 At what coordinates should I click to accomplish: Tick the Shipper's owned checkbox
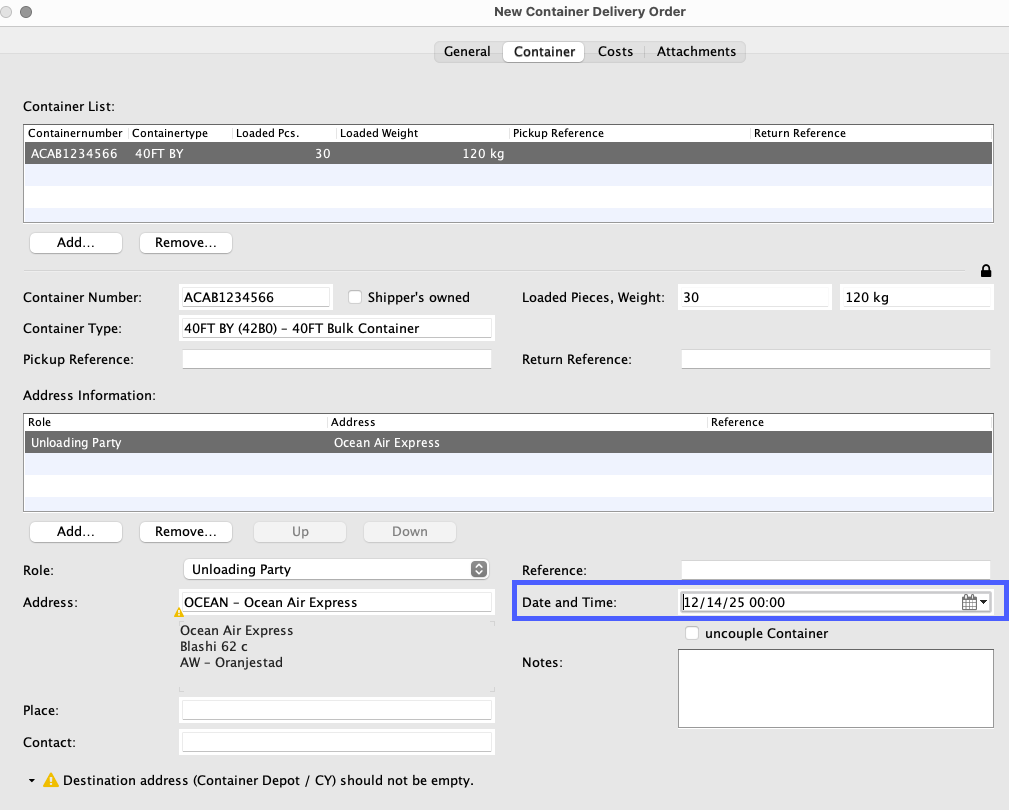click(x=355, y=297)
